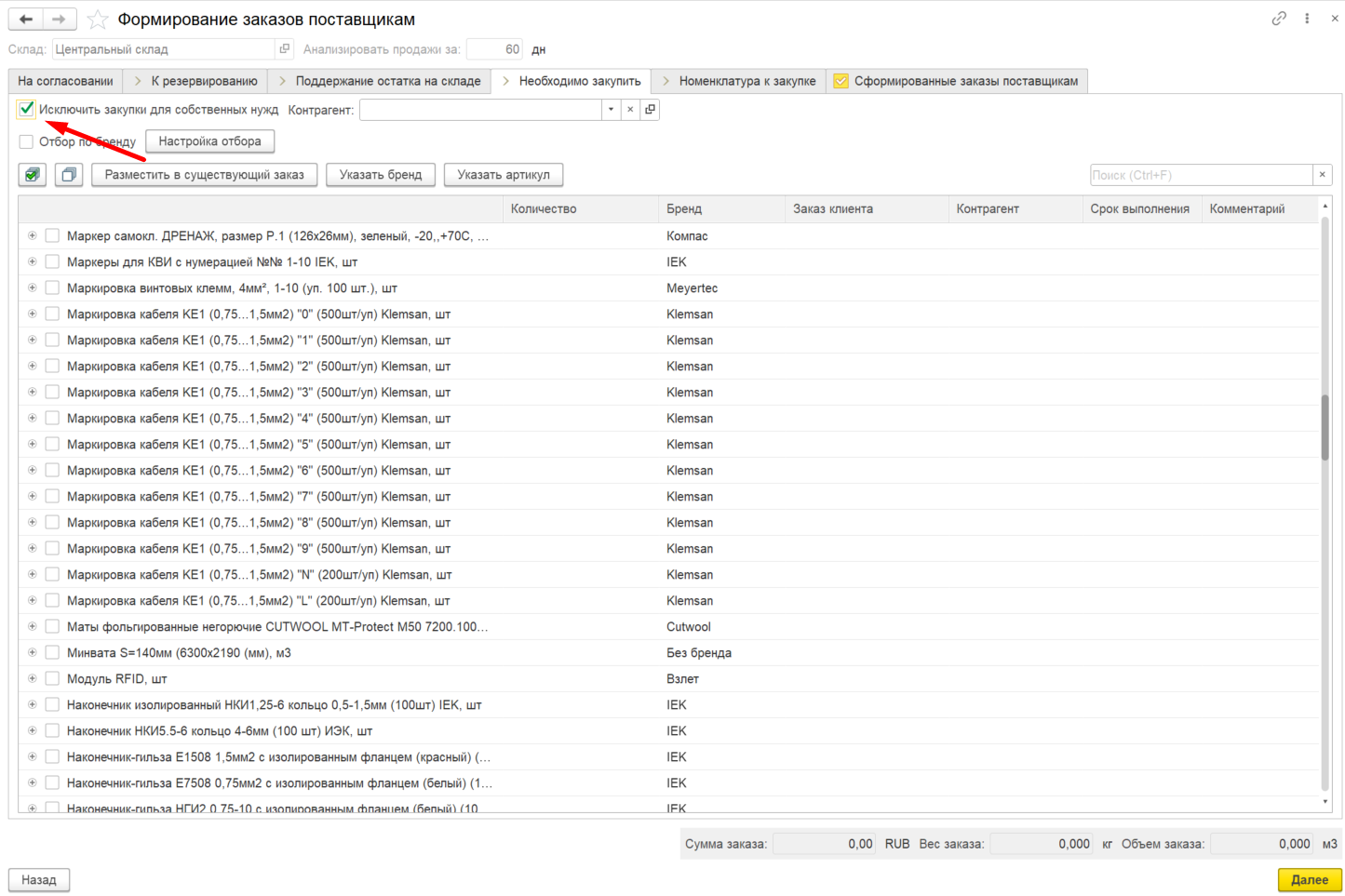This screenshot has width=1345, height=896.
Task: Click the Назад button
Action: (39, 880)
